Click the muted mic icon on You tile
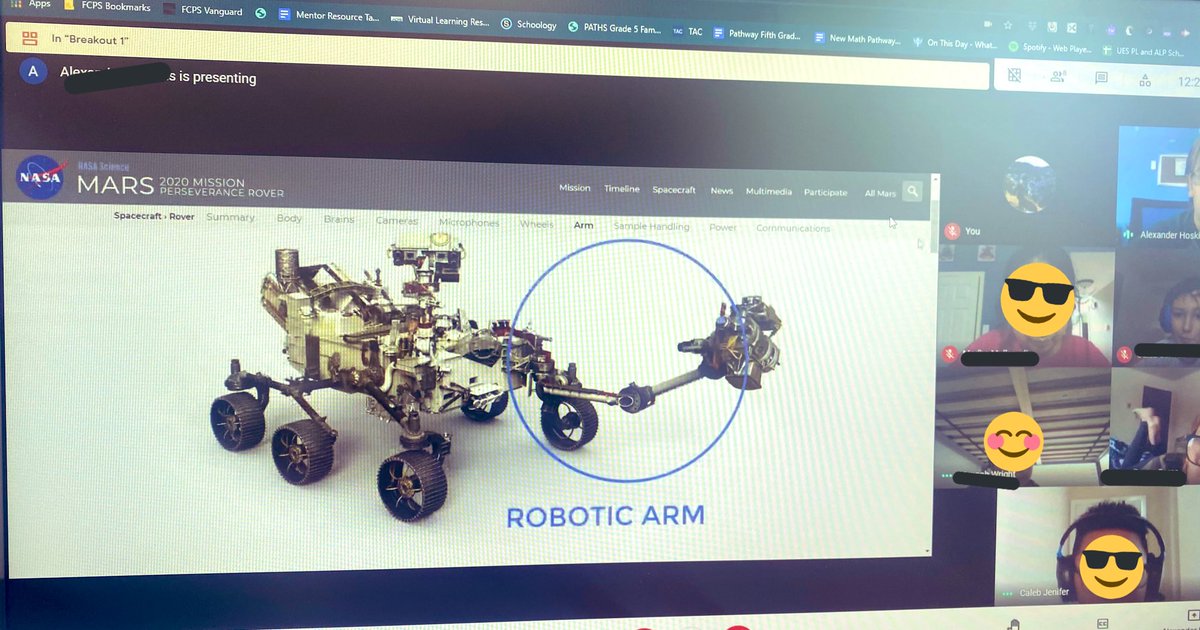The image size is (1200, 630). (x=952, y=231)
